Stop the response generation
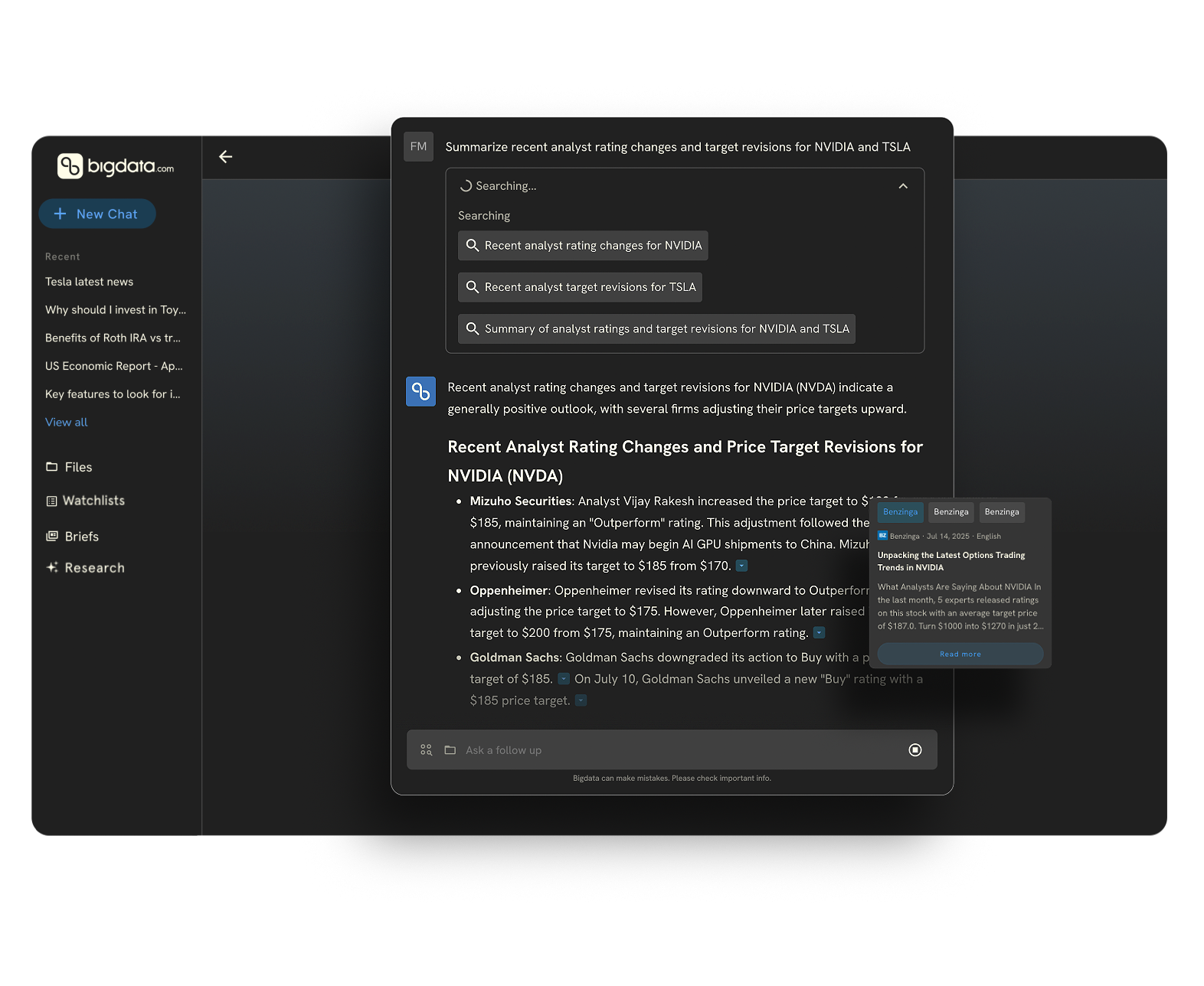This screenshot has height=986, width=1204. click(x=915, y=750)
